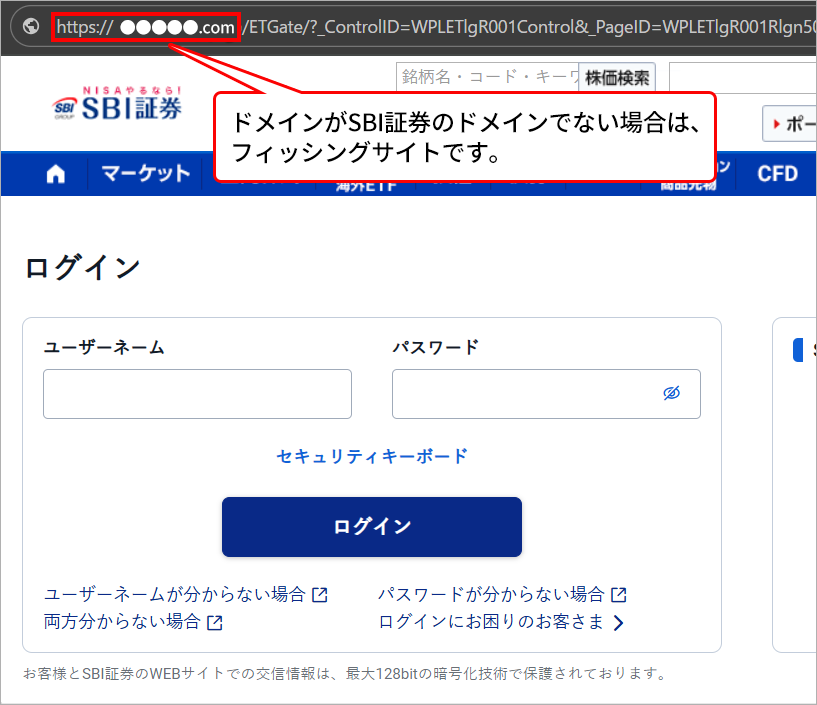
Task: Click external-link icon after ユーザーネームが分からない場合
Action: (x=320, y=595)
